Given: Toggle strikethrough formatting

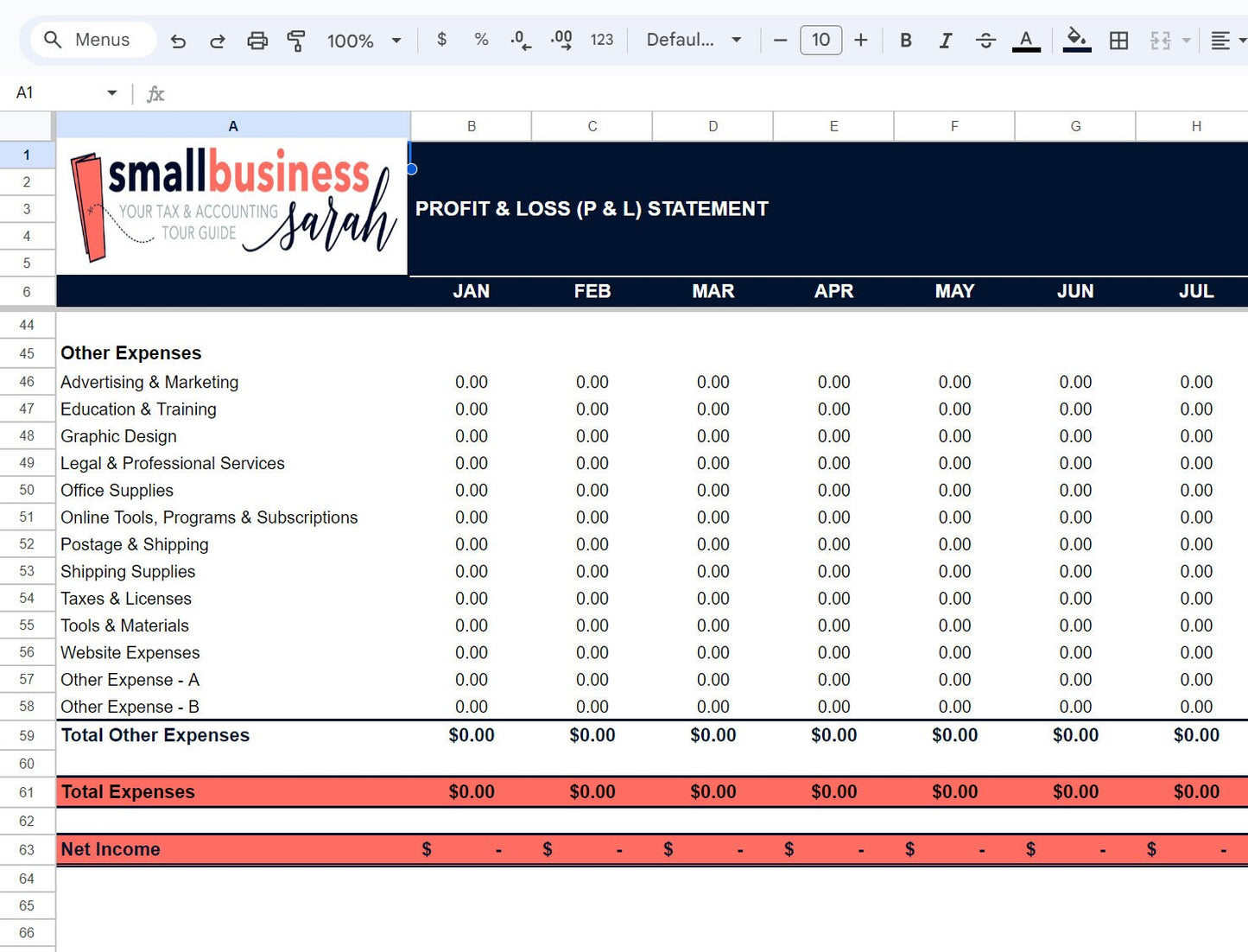Looking at the screenshot, I should tap(985, 40).
